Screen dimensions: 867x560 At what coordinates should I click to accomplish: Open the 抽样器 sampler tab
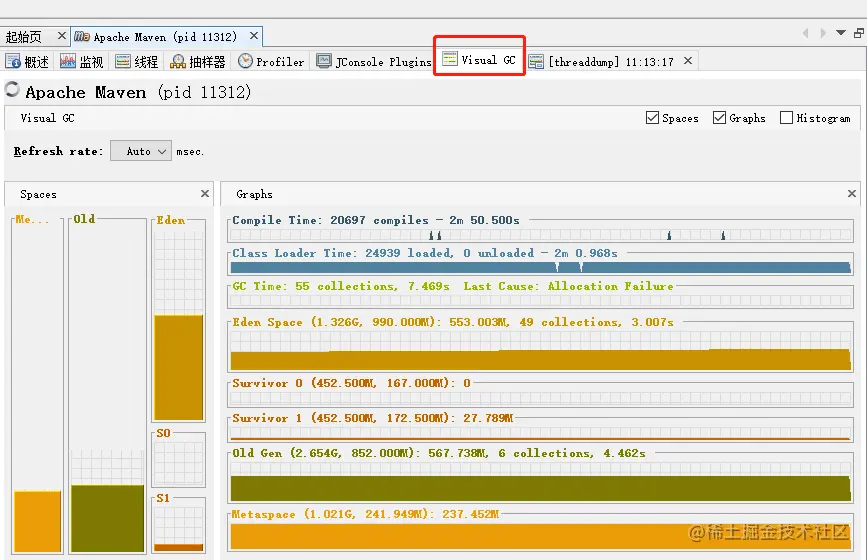tap(198, 61)
